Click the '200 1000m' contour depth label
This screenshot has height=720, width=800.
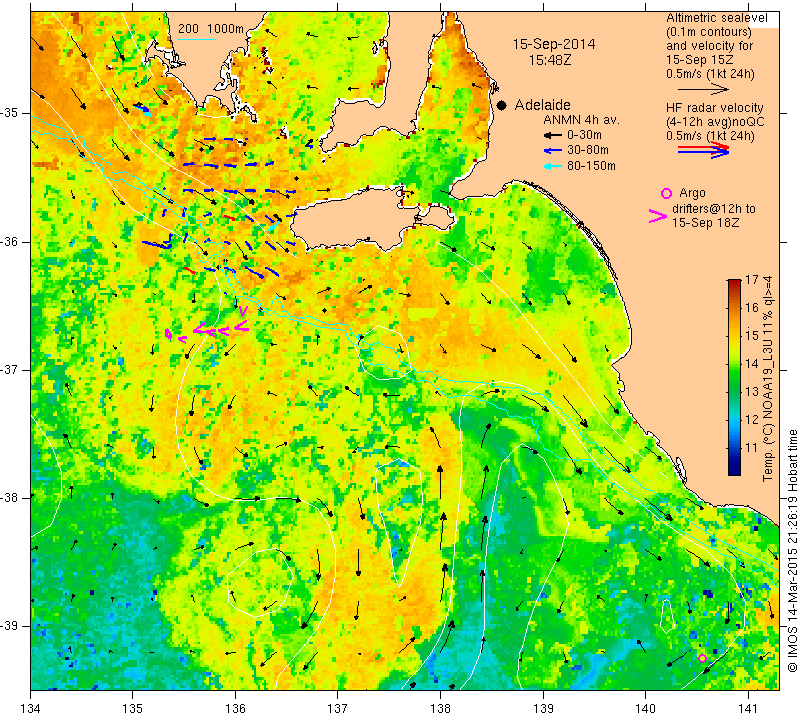pos(211,29)
